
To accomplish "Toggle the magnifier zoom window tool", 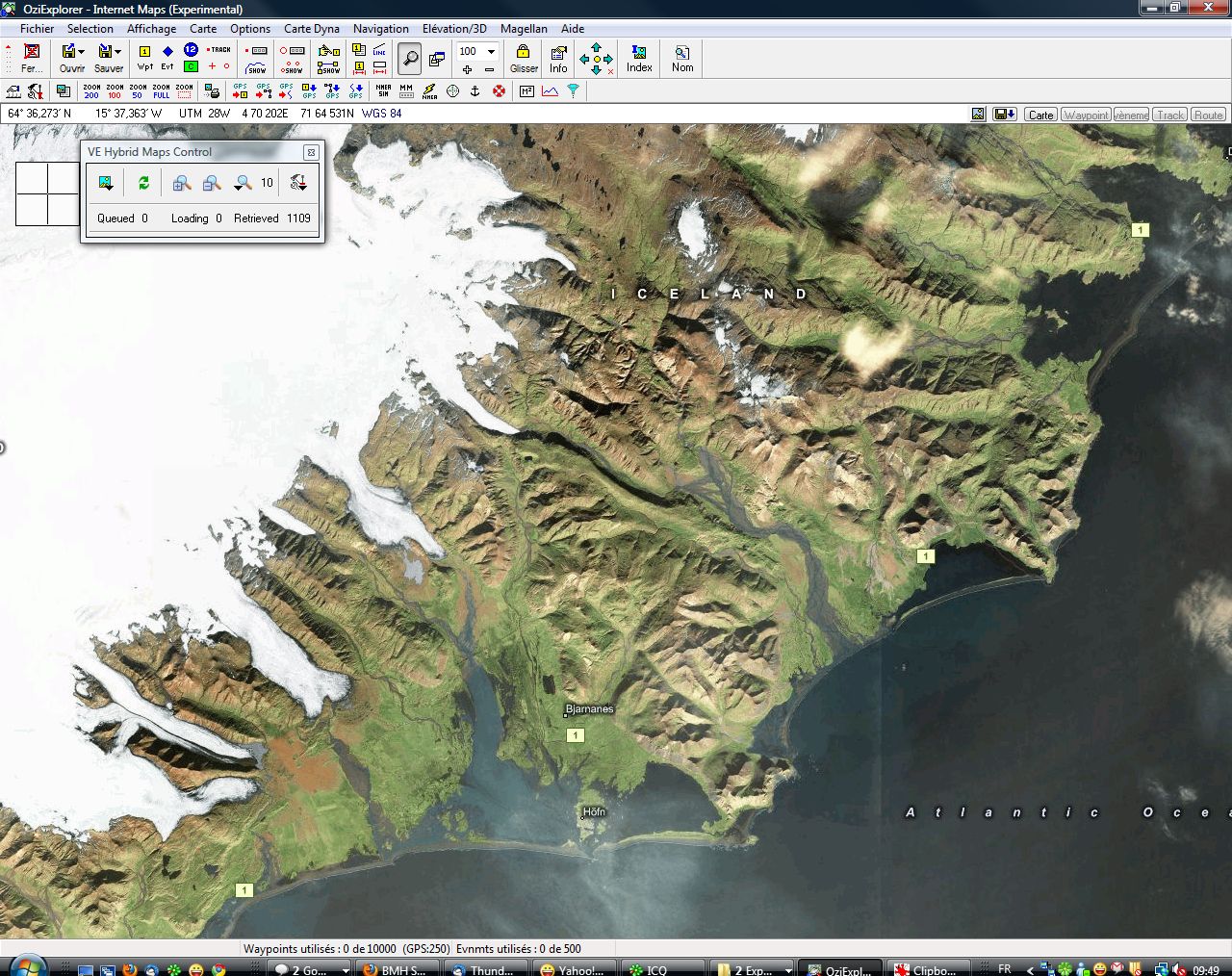I will [x=410, y=59].
